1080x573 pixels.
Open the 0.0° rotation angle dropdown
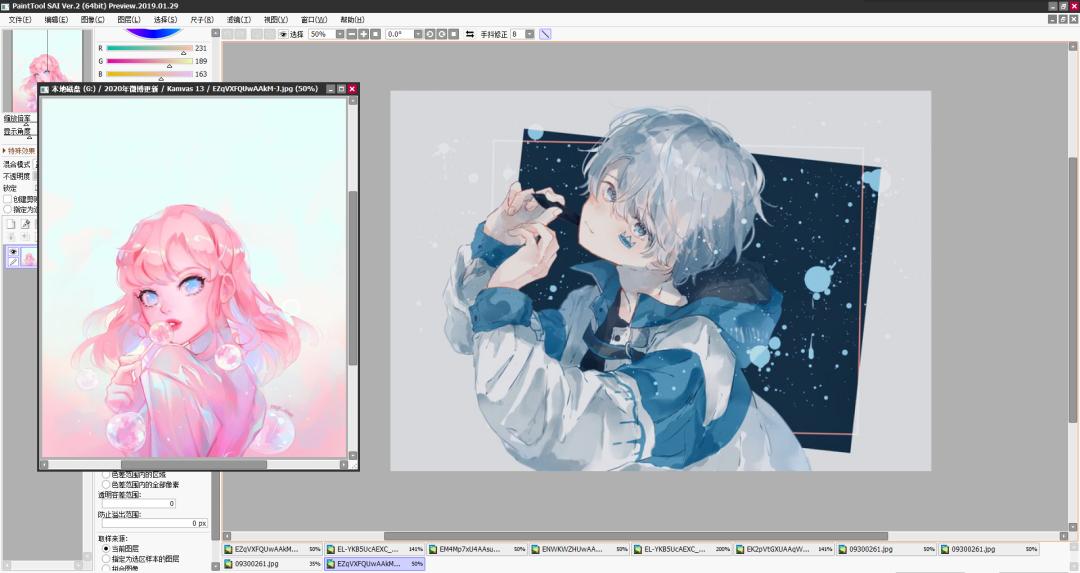point(417,34)
